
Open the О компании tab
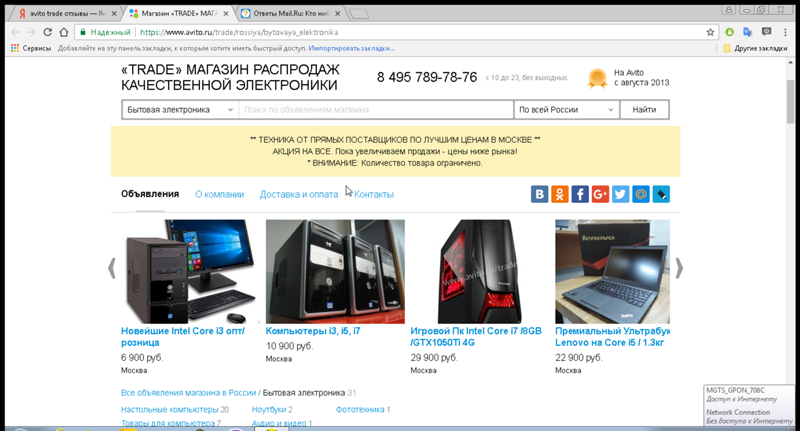pos(219,194)
